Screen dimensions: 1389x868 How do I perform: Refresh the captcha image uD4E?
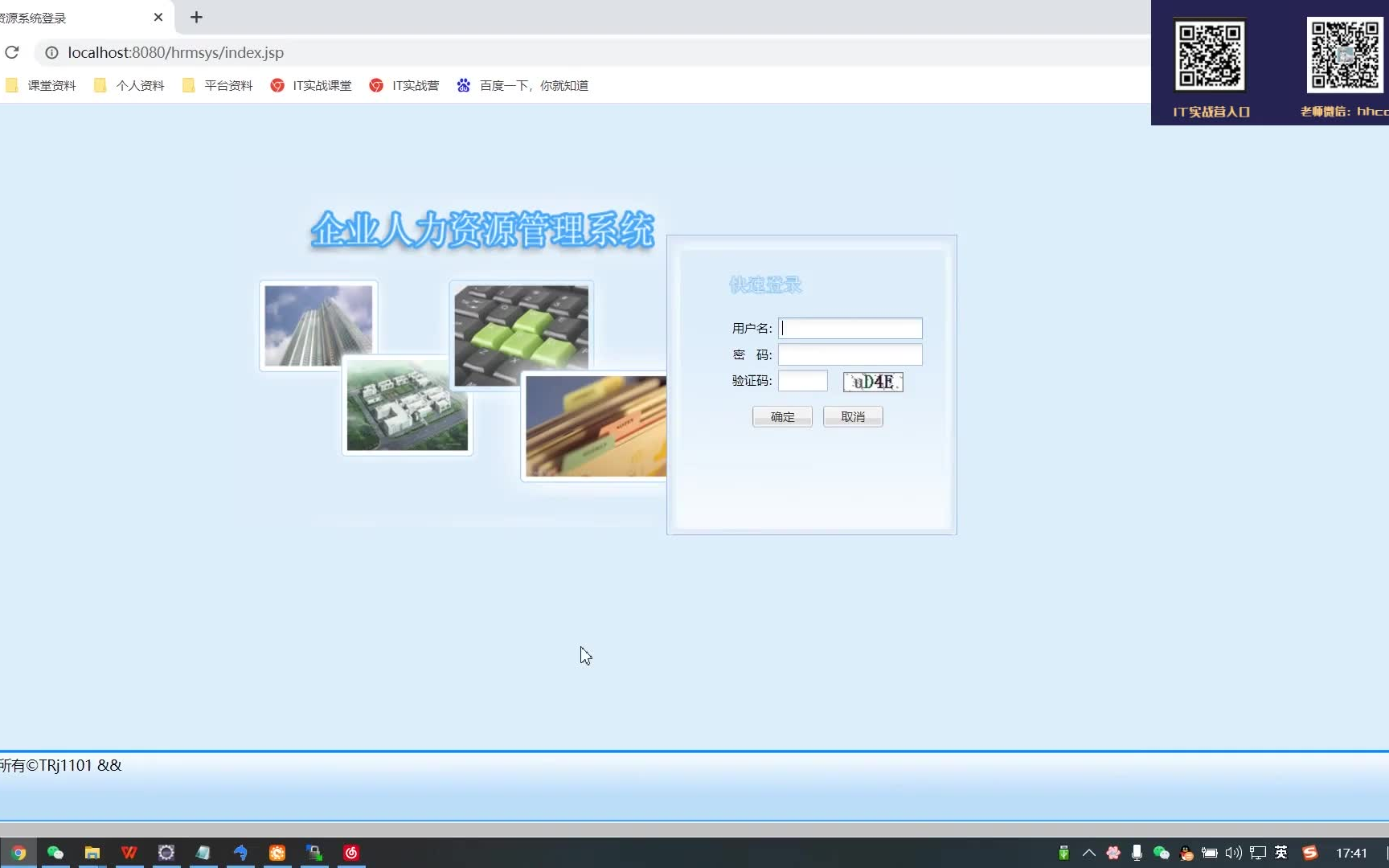(873, 382)
